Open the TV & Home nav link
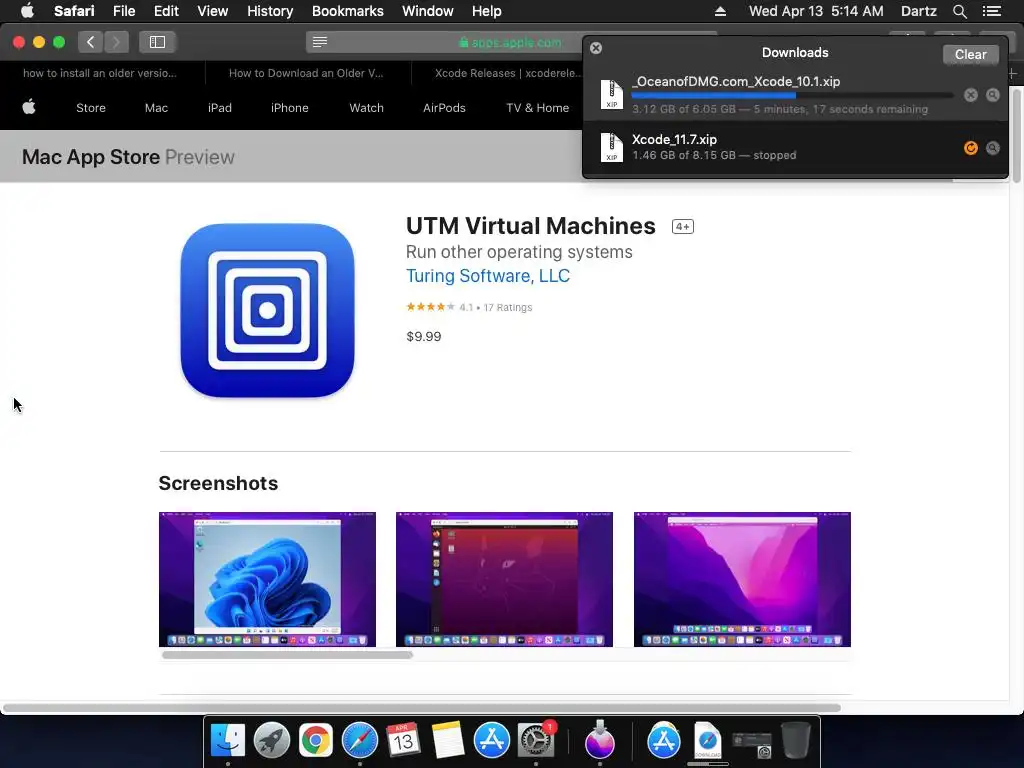This screenshot has width=1024, height=768. 537,108
